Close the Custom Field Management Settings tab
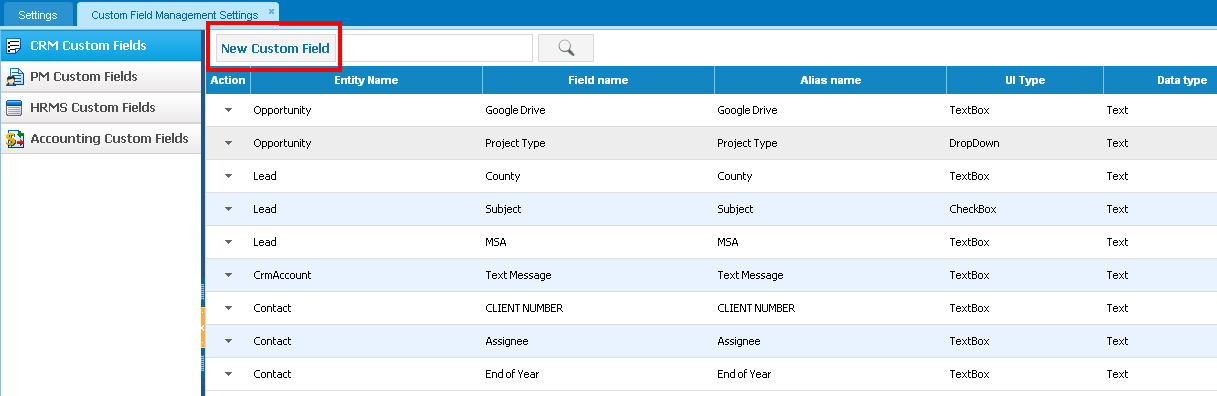Screen dimensions: 1217x396 point(272,11)
